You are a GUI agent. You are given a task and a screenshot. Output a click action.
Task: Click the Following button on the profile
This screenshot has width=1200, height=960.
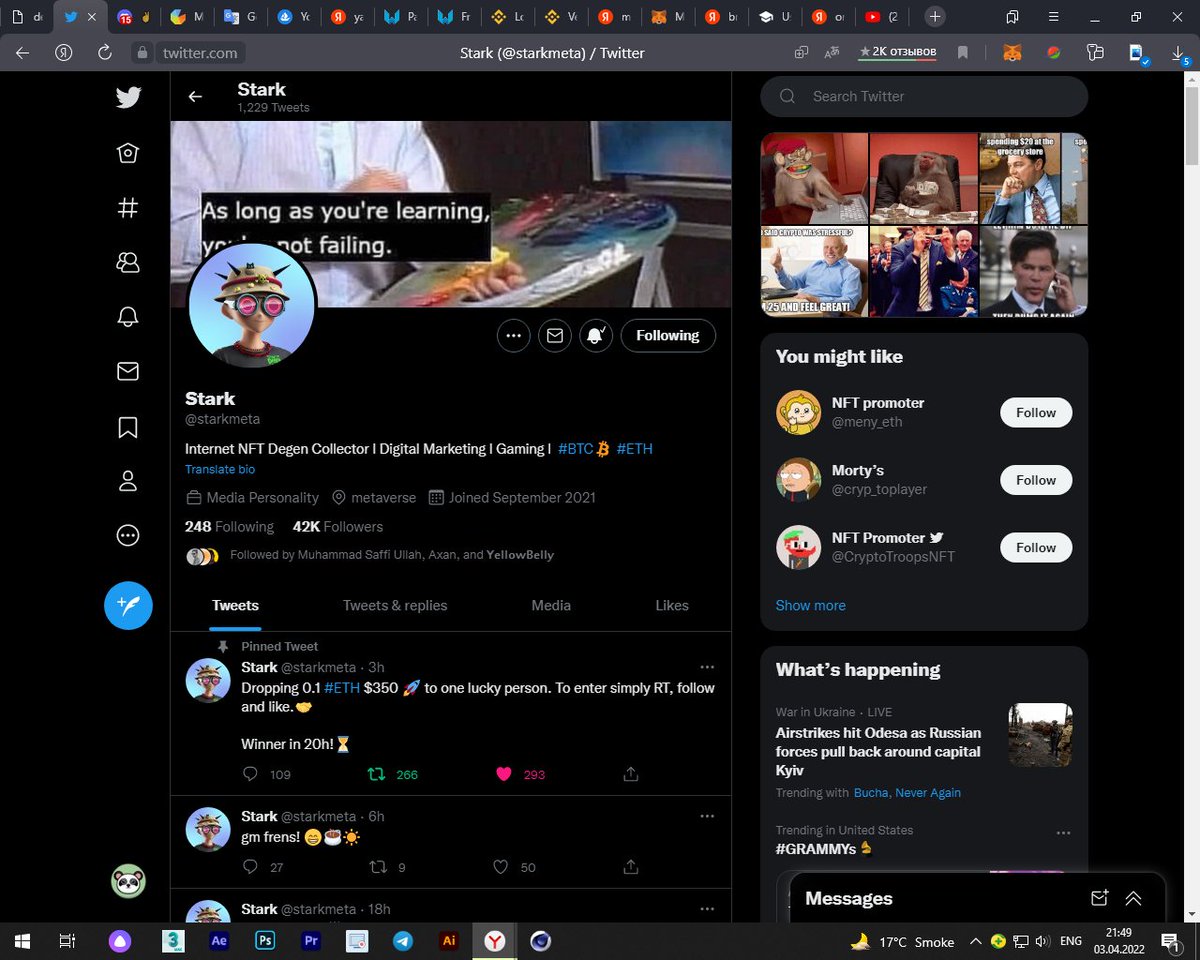click(668, 336)
